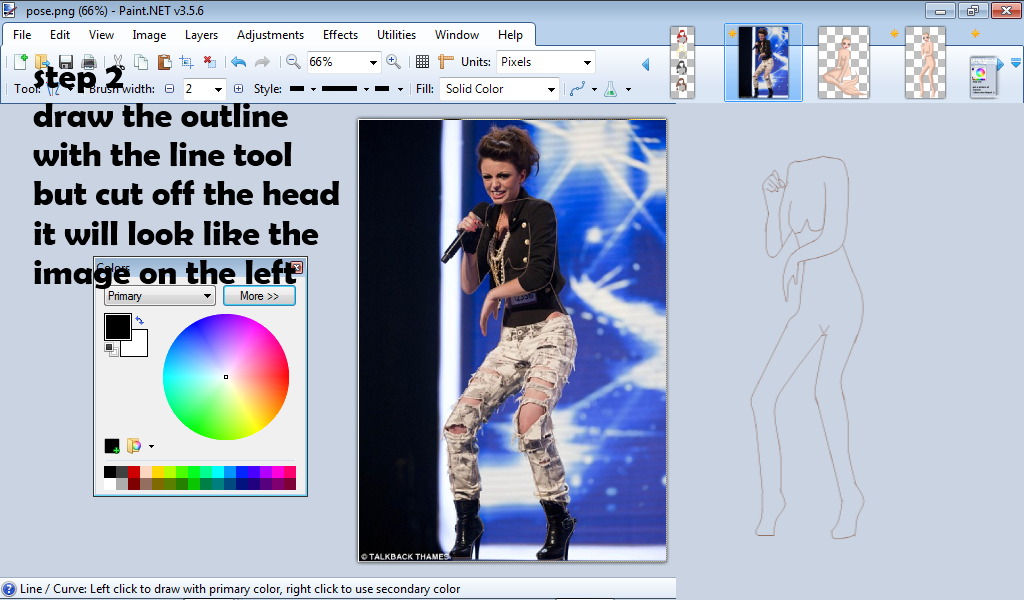Image resolution: width=1024 pixels, height=600 pixels.
Task: Zoom out with the minus magnifier
Action: click(x=293, y=62)
